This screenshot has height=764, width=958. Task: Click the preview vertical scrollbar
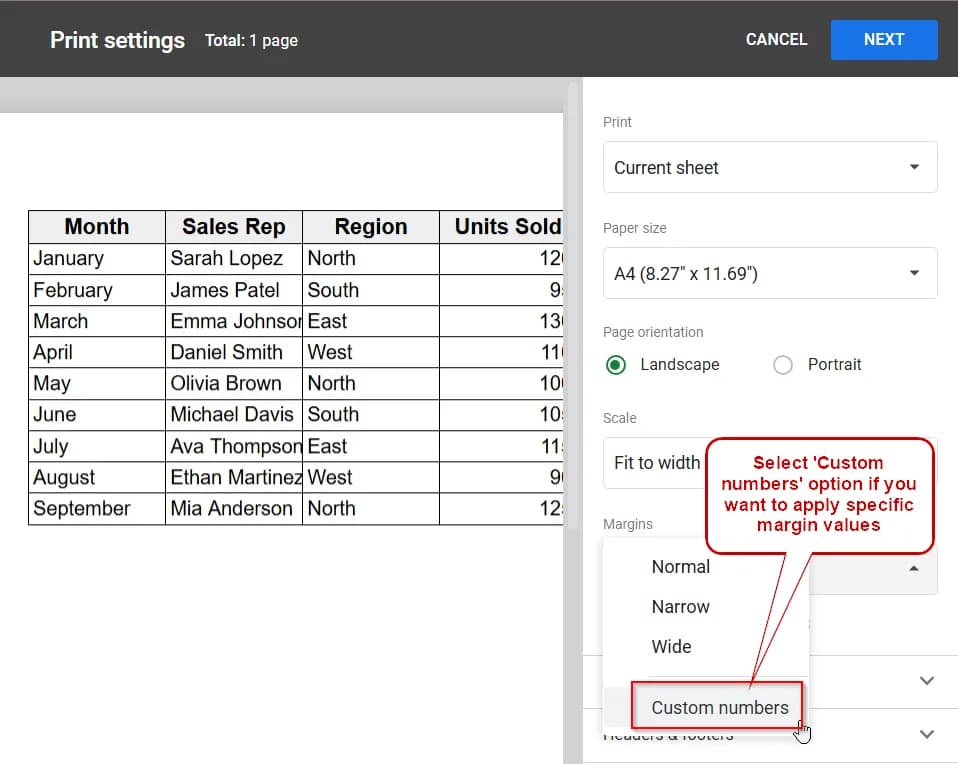coord(572,306)
